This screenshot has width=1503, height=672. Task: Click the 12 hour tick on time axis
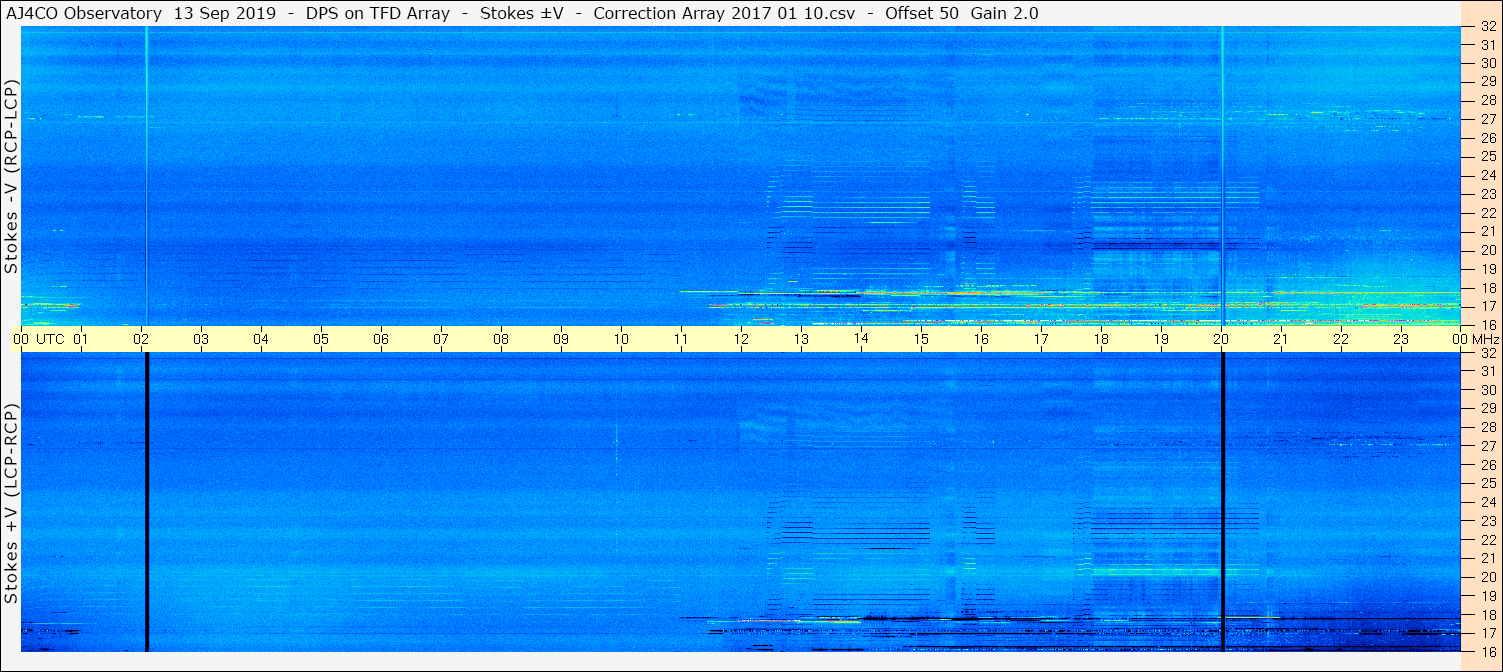pyautogui.click(x=741, y=339)
